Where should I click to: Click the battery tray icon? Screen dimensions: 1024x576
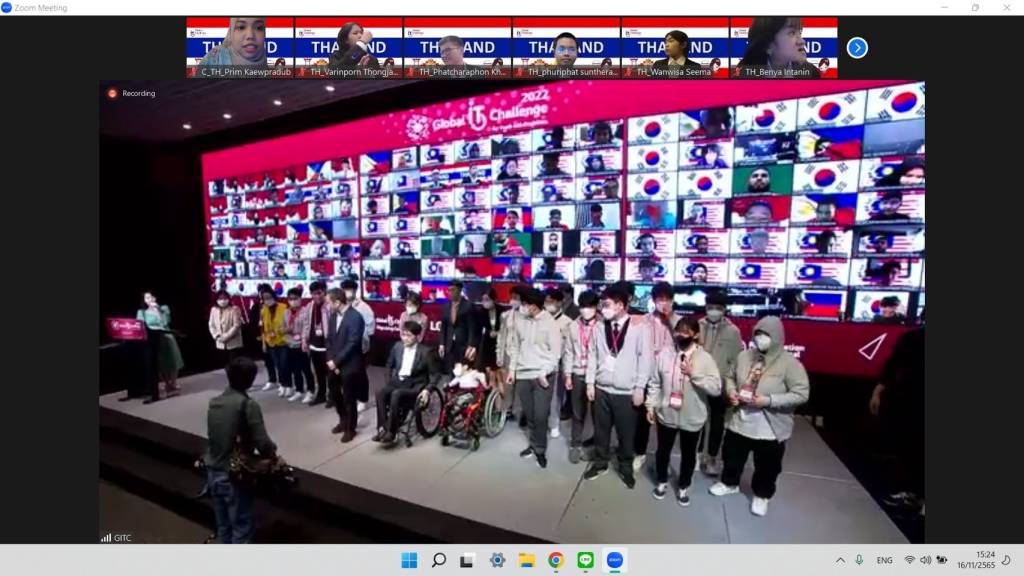tap(942, 560)
